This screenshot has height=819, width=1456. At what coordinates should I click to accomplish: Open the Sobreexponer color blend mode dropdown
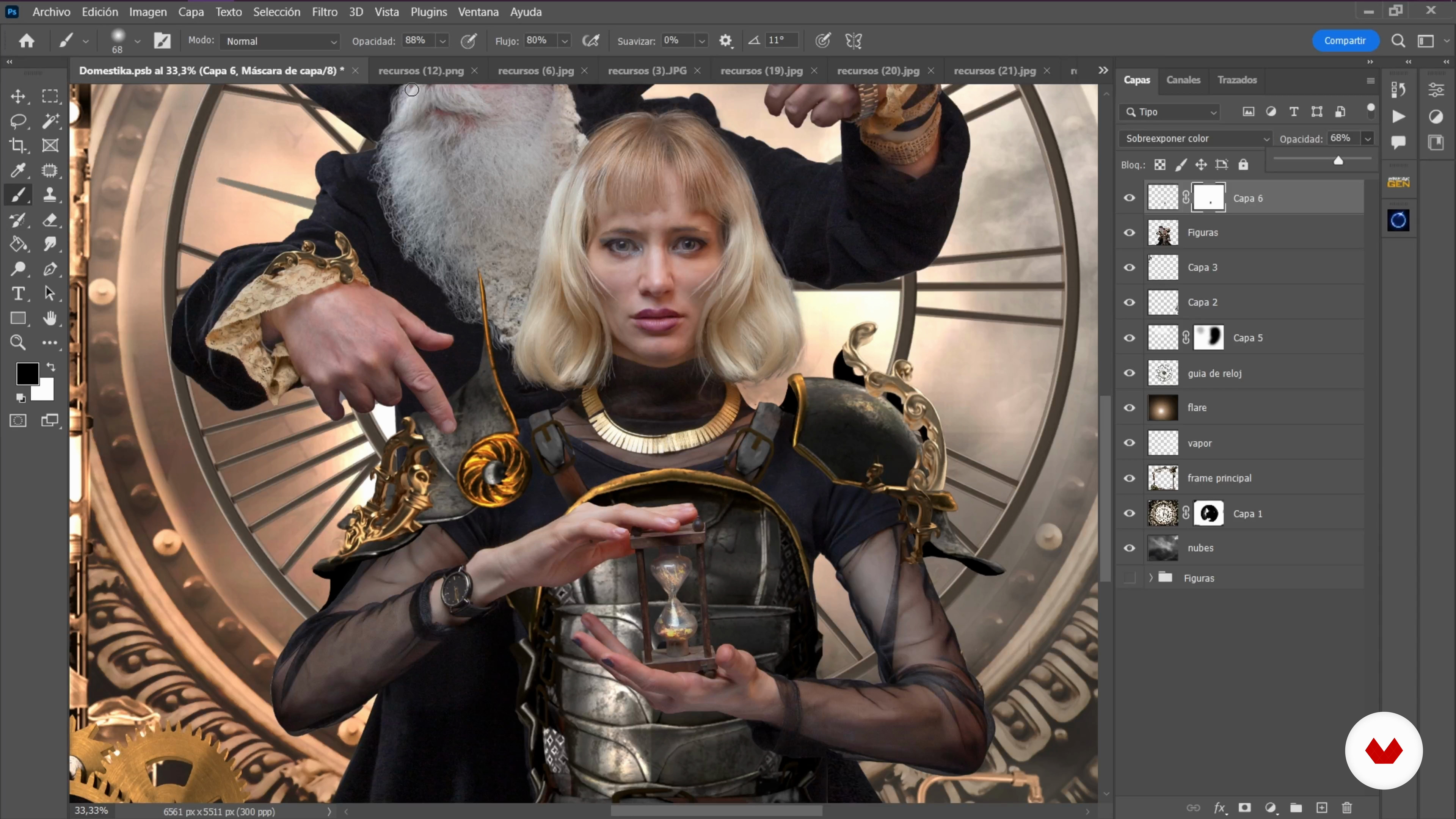(1196, 138)
